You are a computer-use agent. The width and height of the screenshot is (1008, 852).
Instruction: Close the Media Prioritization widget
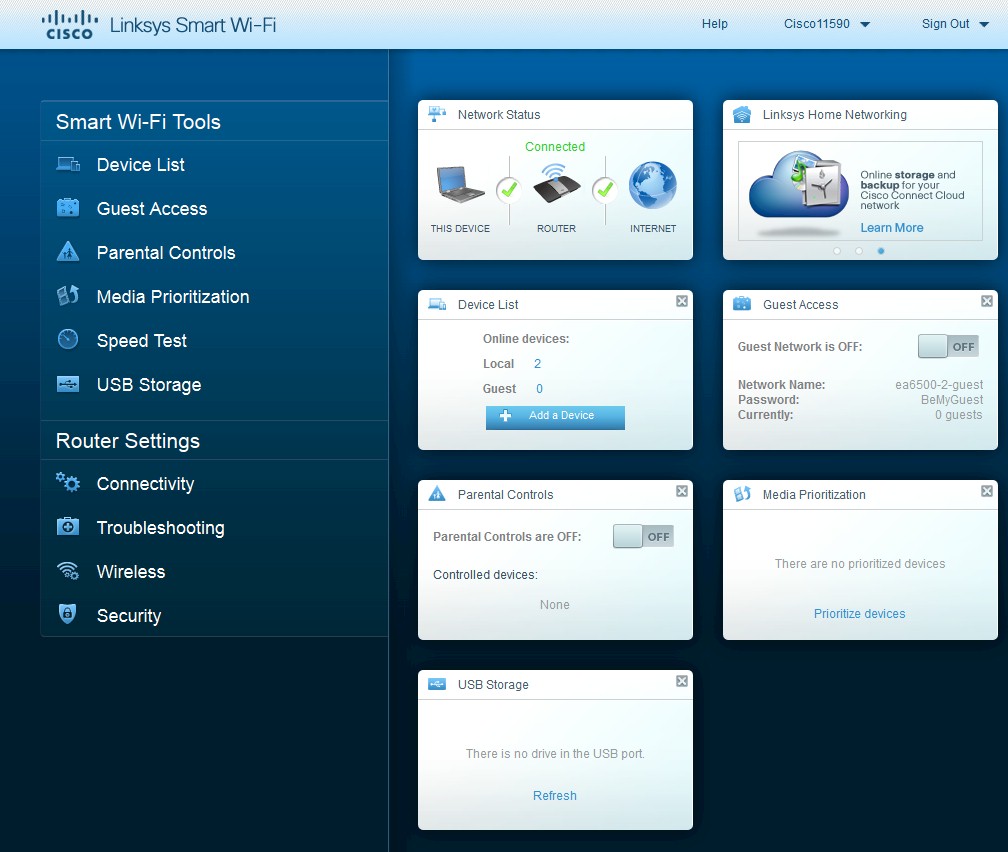[987, 491]
